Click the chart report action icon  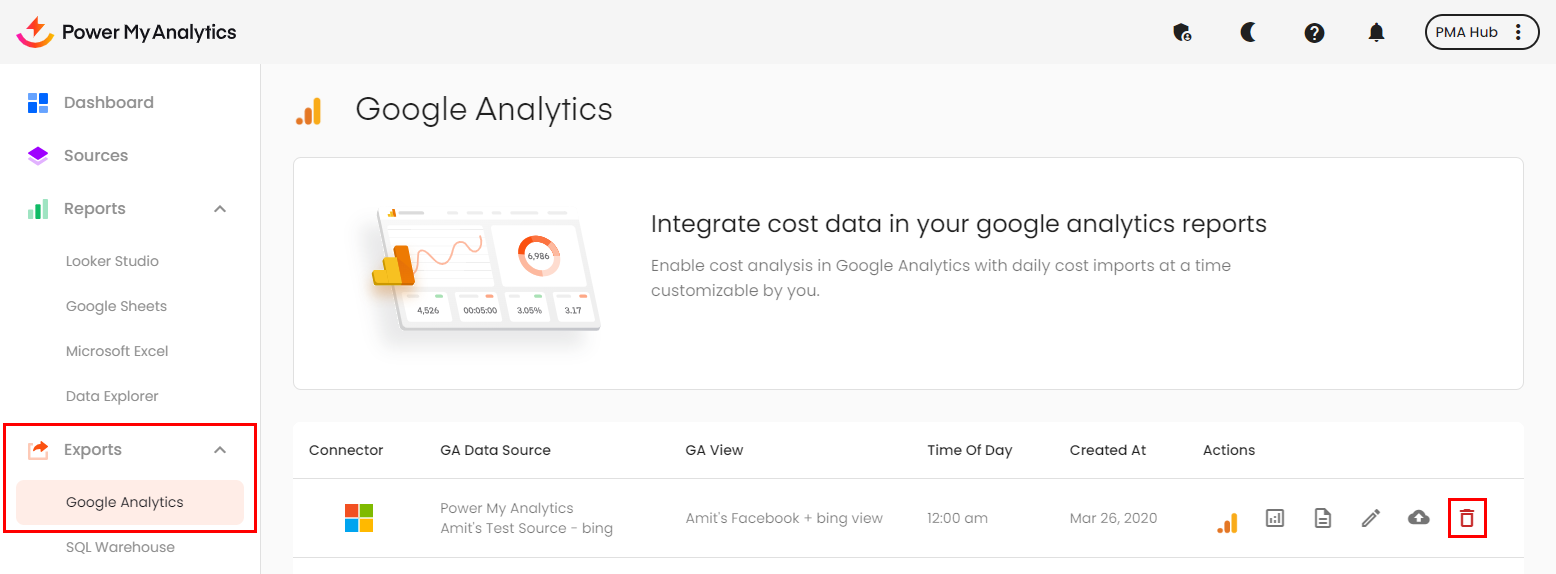click(1274, 518)
